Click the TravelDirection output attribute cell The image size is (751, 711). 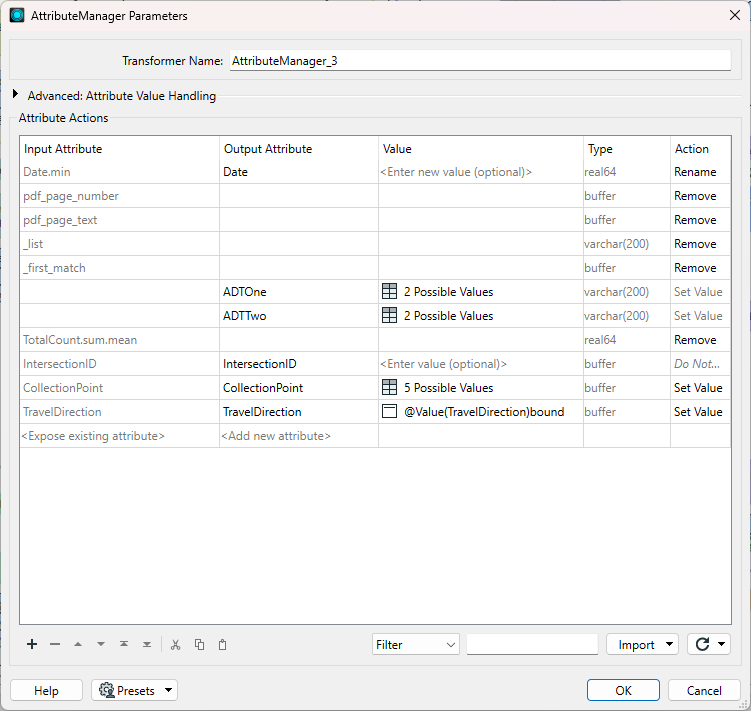299,412
